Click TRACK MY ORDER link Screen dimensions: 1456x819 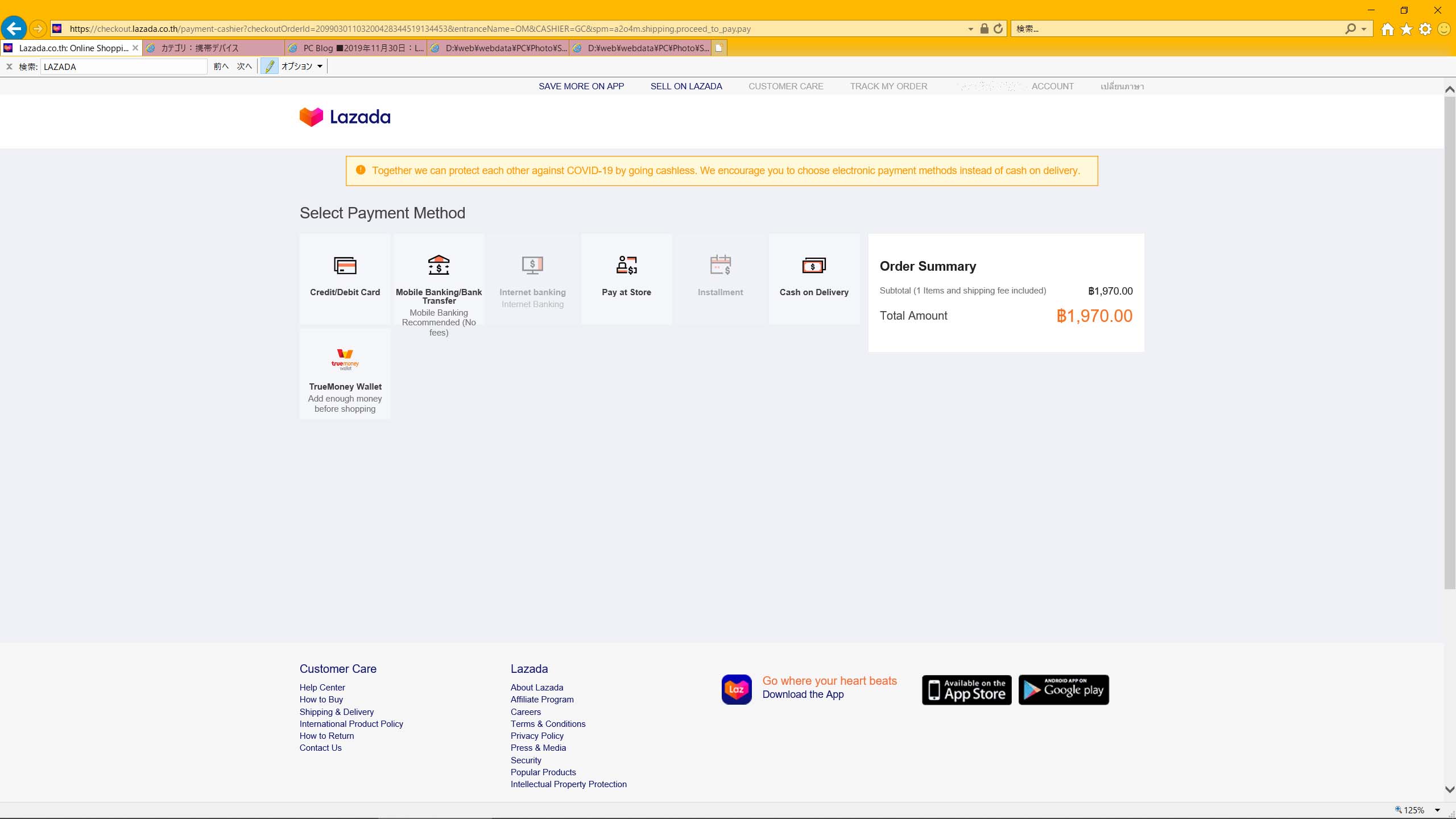[888, 86]
